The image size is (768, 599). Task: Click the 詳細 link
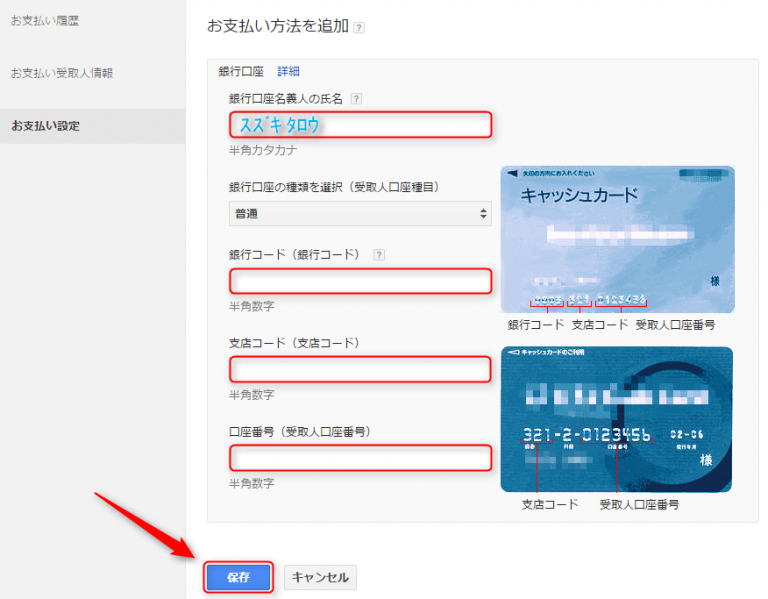288,71
